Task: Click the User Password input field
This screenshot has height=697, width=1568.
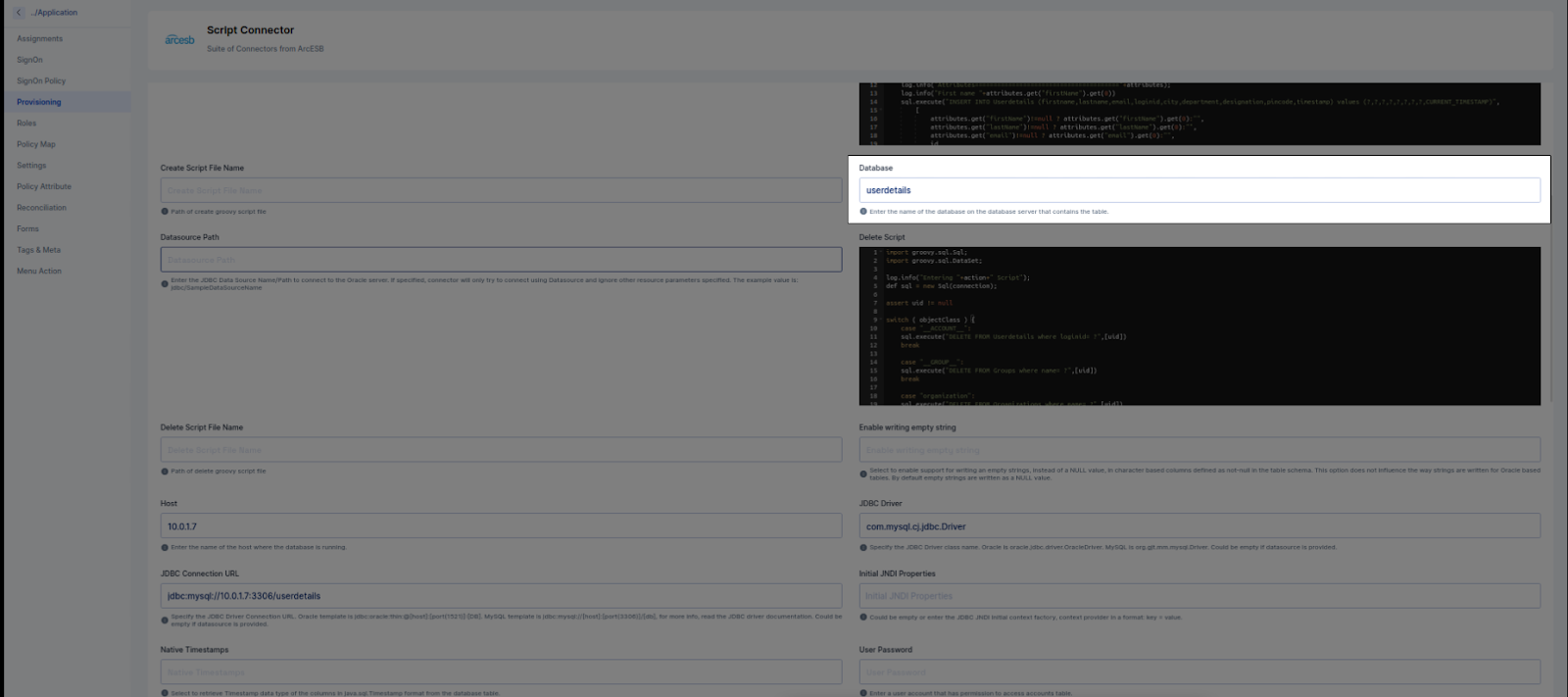Action: 1199,672
